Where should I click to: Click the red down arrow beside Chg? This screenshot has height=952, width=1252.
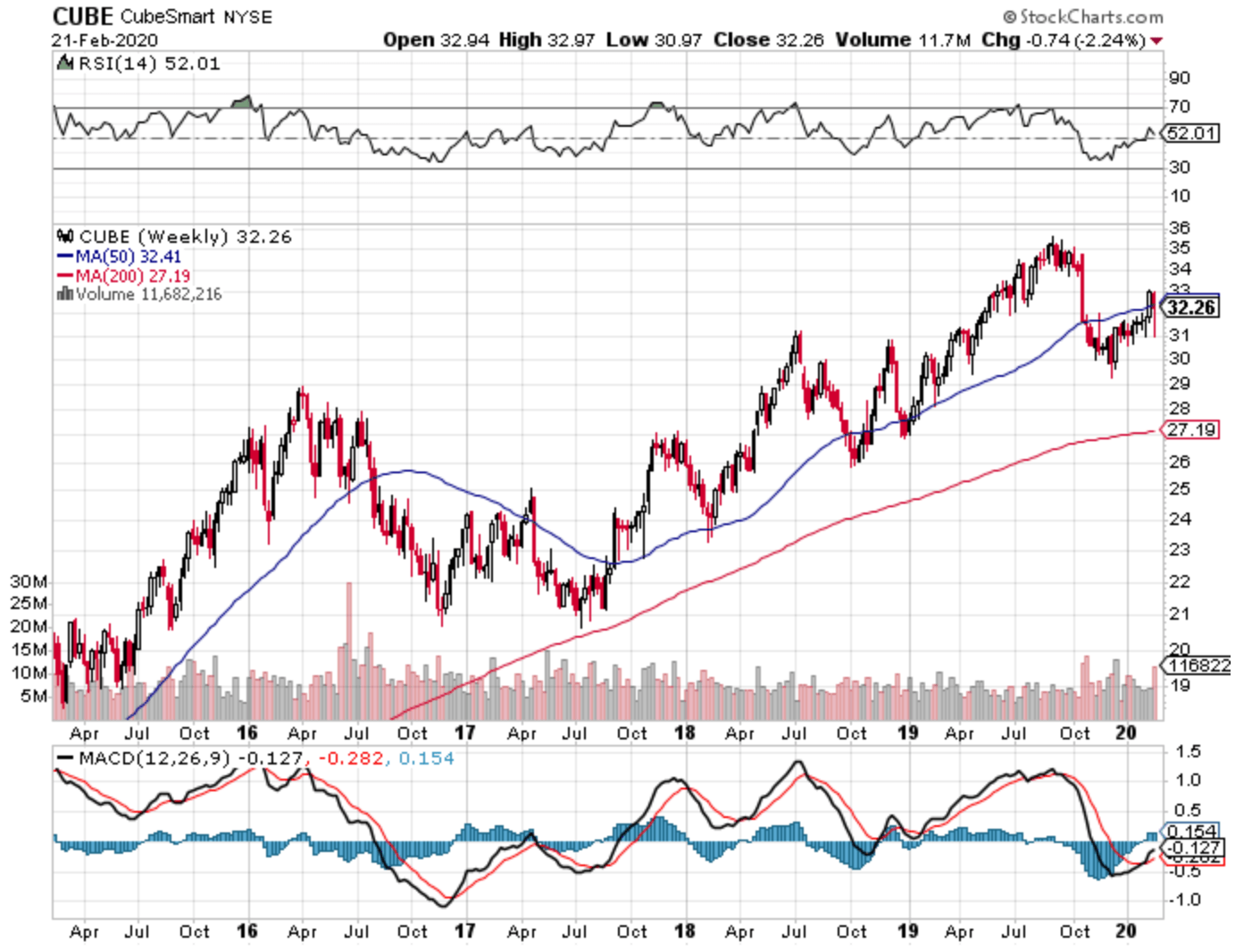tap(1157, 41)
